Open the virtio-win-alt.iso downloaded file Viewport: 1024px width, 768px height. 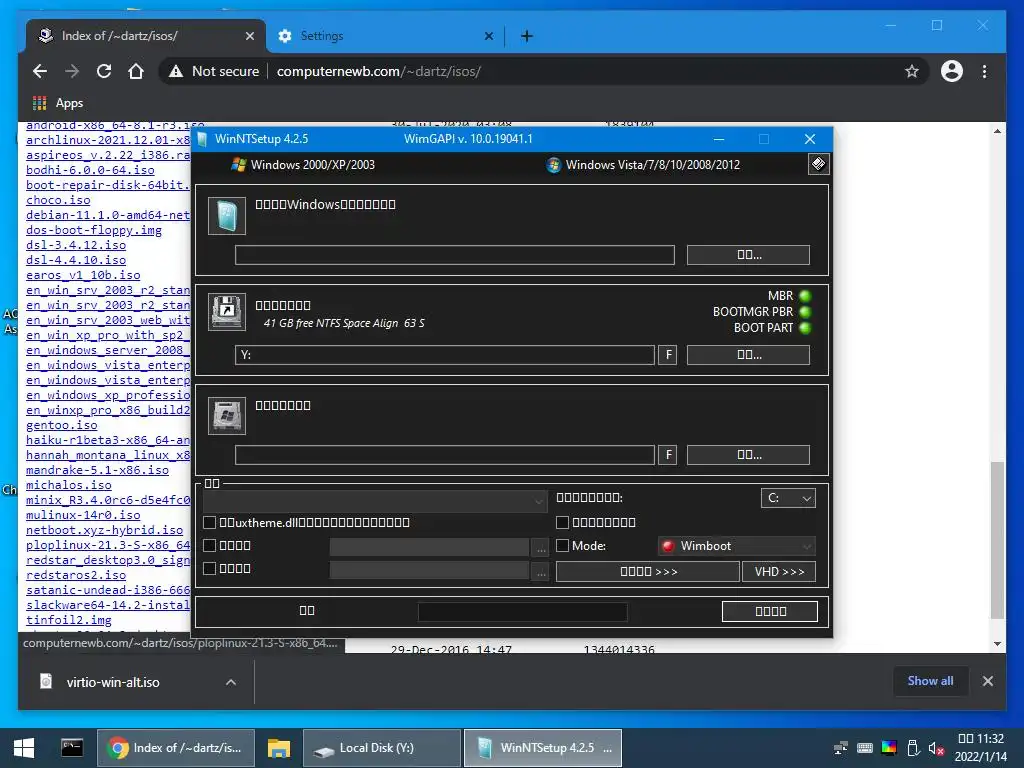tap(112, 682)
